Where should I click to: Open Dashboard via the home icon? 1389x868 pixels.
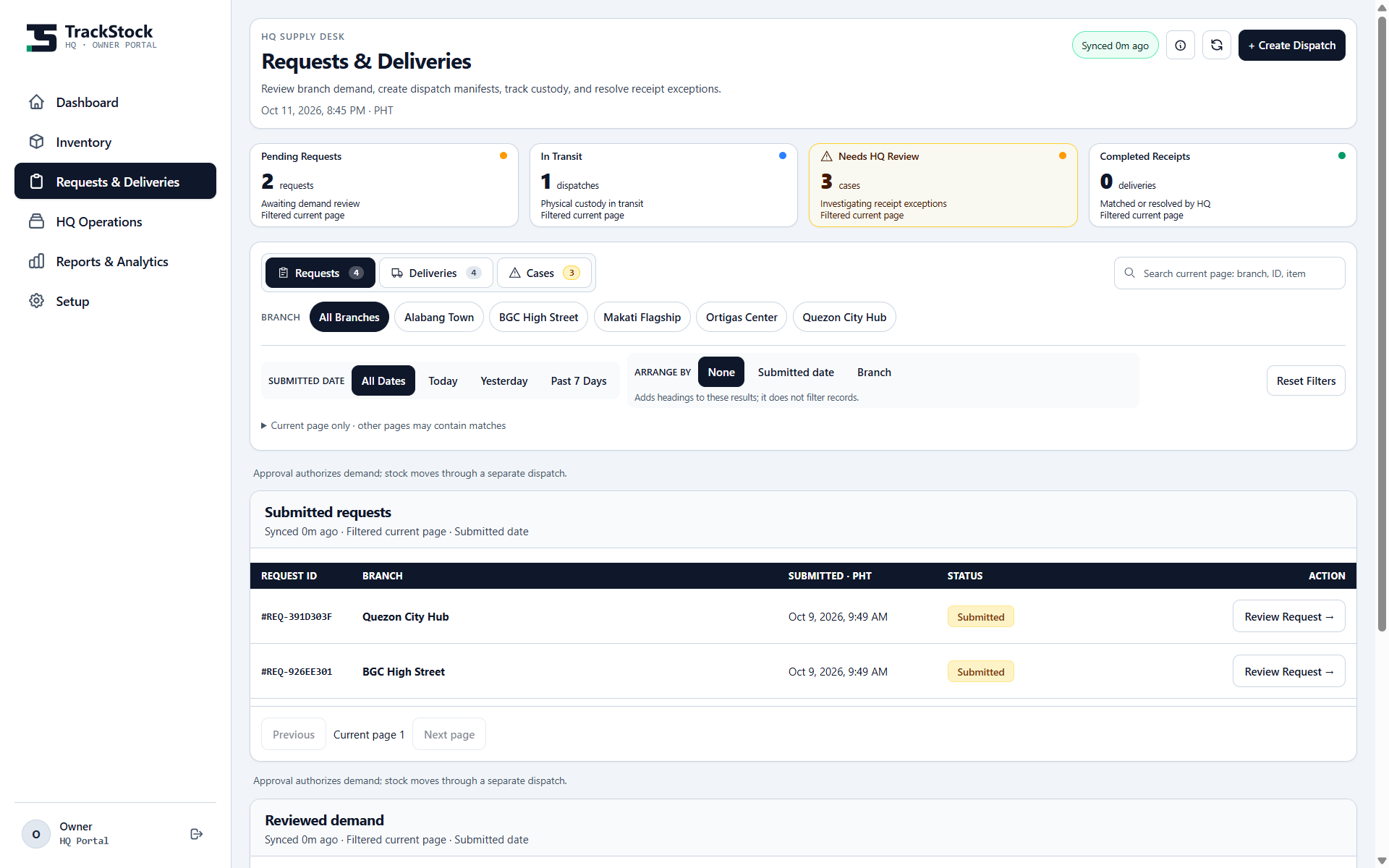pos(37,102)
